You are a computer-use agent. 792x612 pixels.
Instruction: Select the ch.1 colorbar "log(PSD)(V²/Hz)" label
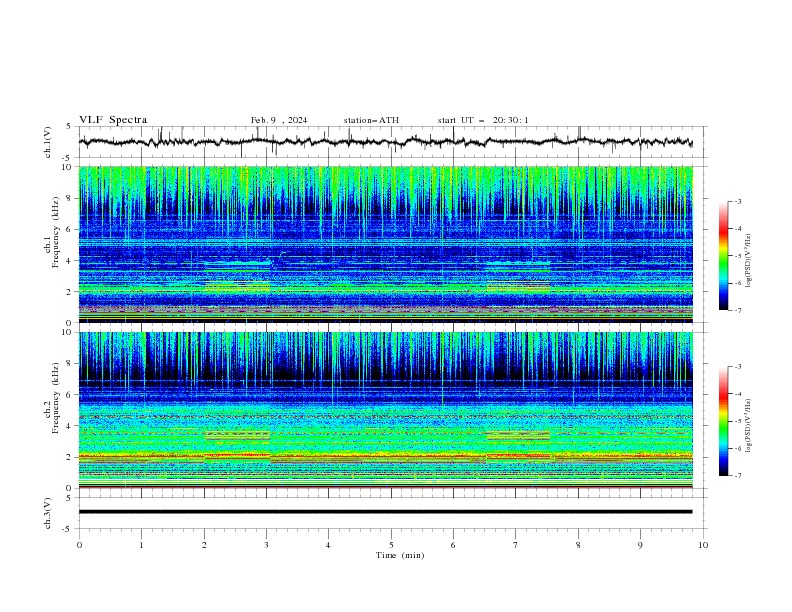pos(748,261)
